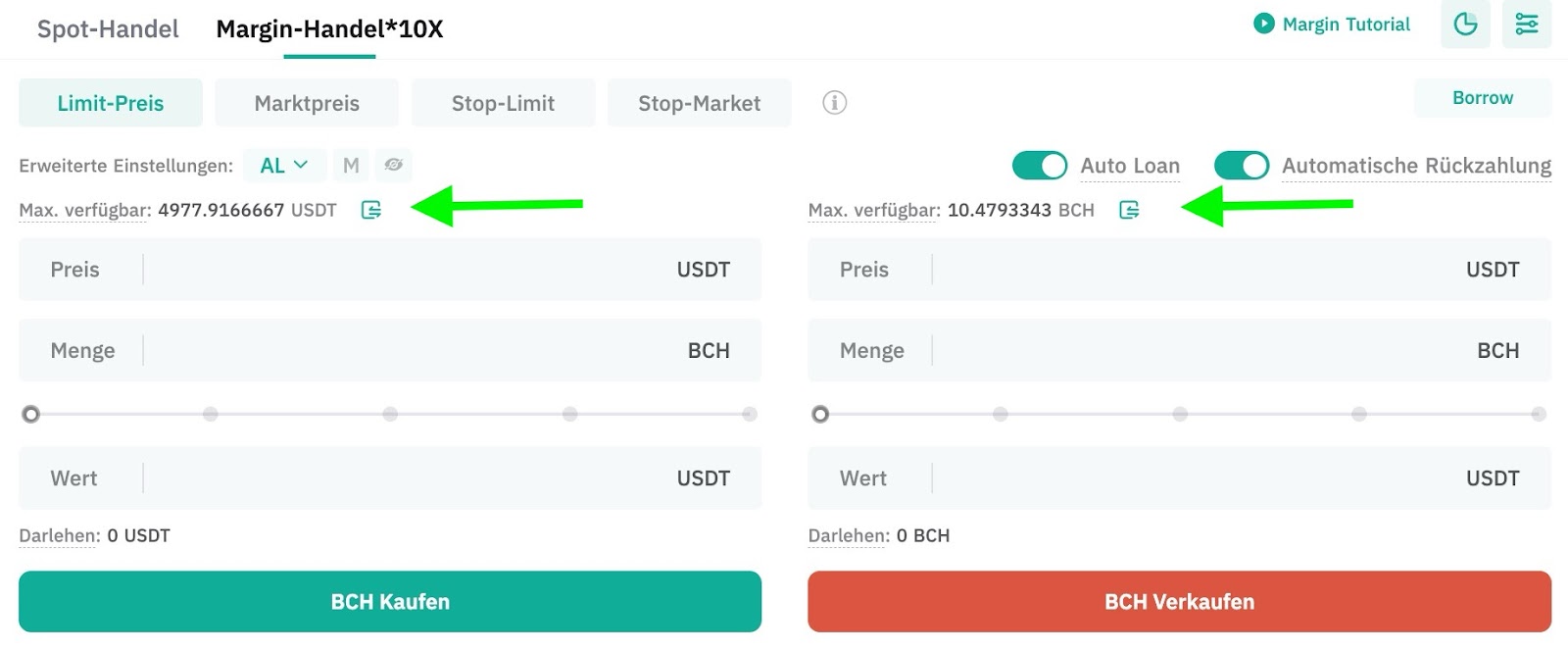Switch to Spot-Handel tab

point(108,29)
